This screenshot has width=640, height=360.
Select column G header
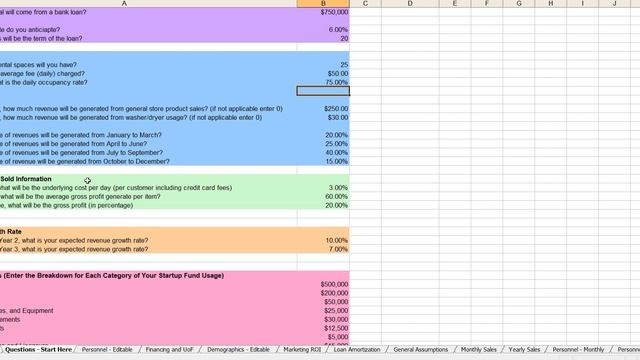[519, 3]
